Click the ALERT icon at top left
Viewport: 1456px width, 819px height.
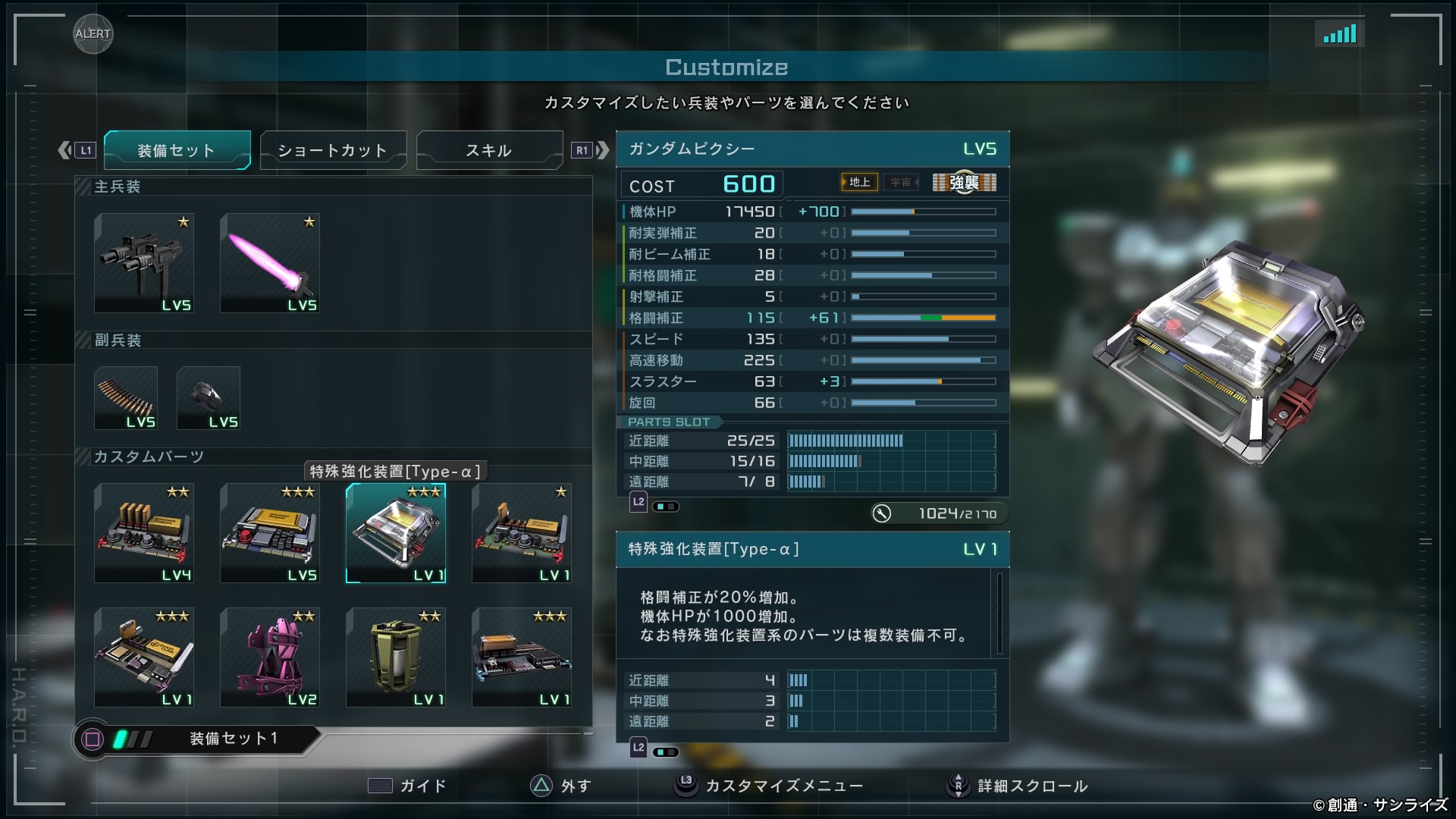pyautogui.click(x=93, y=33)
